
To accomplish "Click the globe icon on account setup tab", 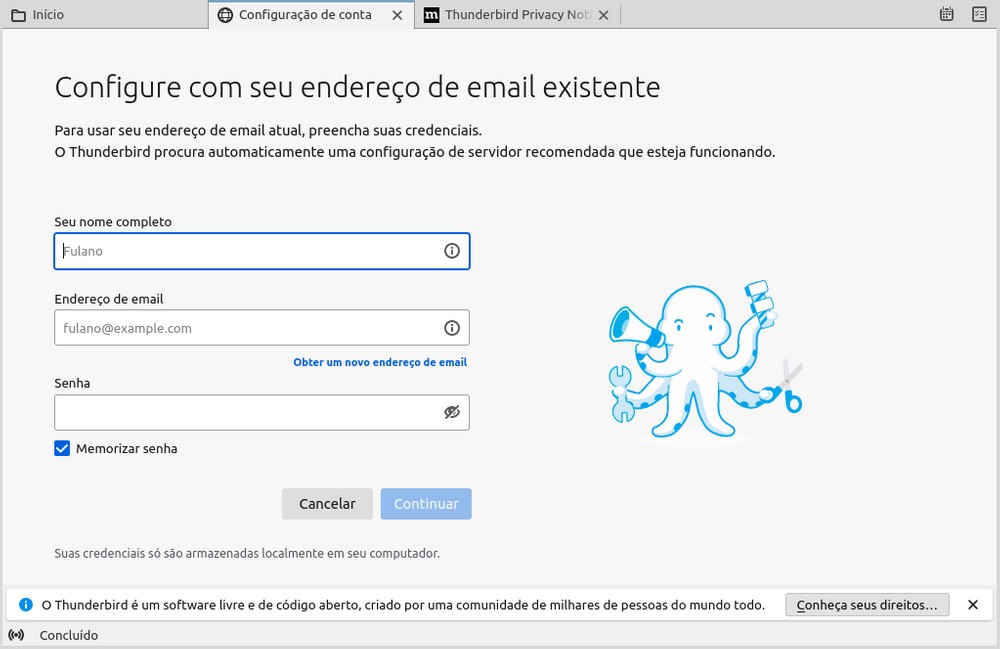I will click(x=224, y=15).
